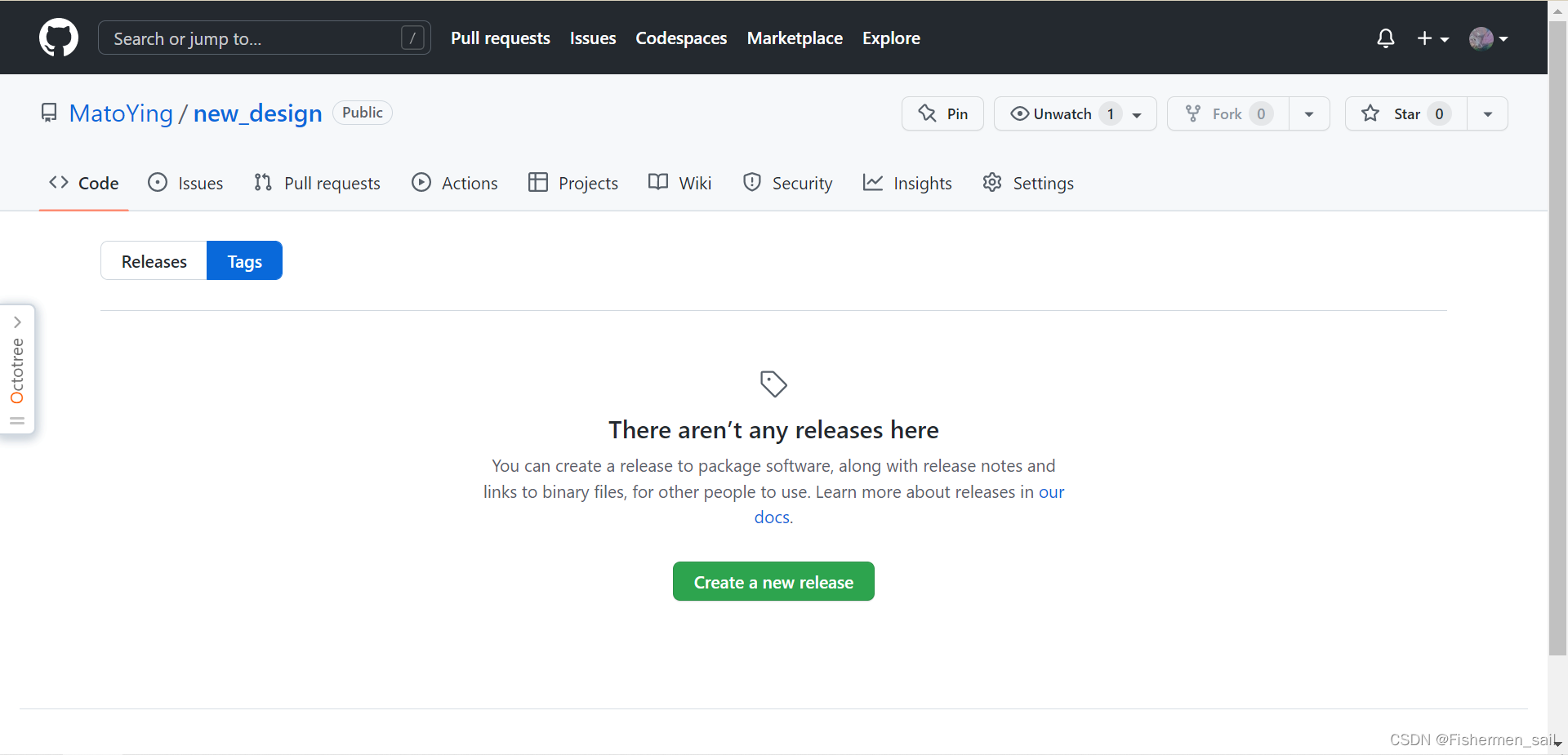The width and height of the screenshot is (1568, 755).
Task: Switch to the repository Pull requests tab
Action: (x=317, y=183)
